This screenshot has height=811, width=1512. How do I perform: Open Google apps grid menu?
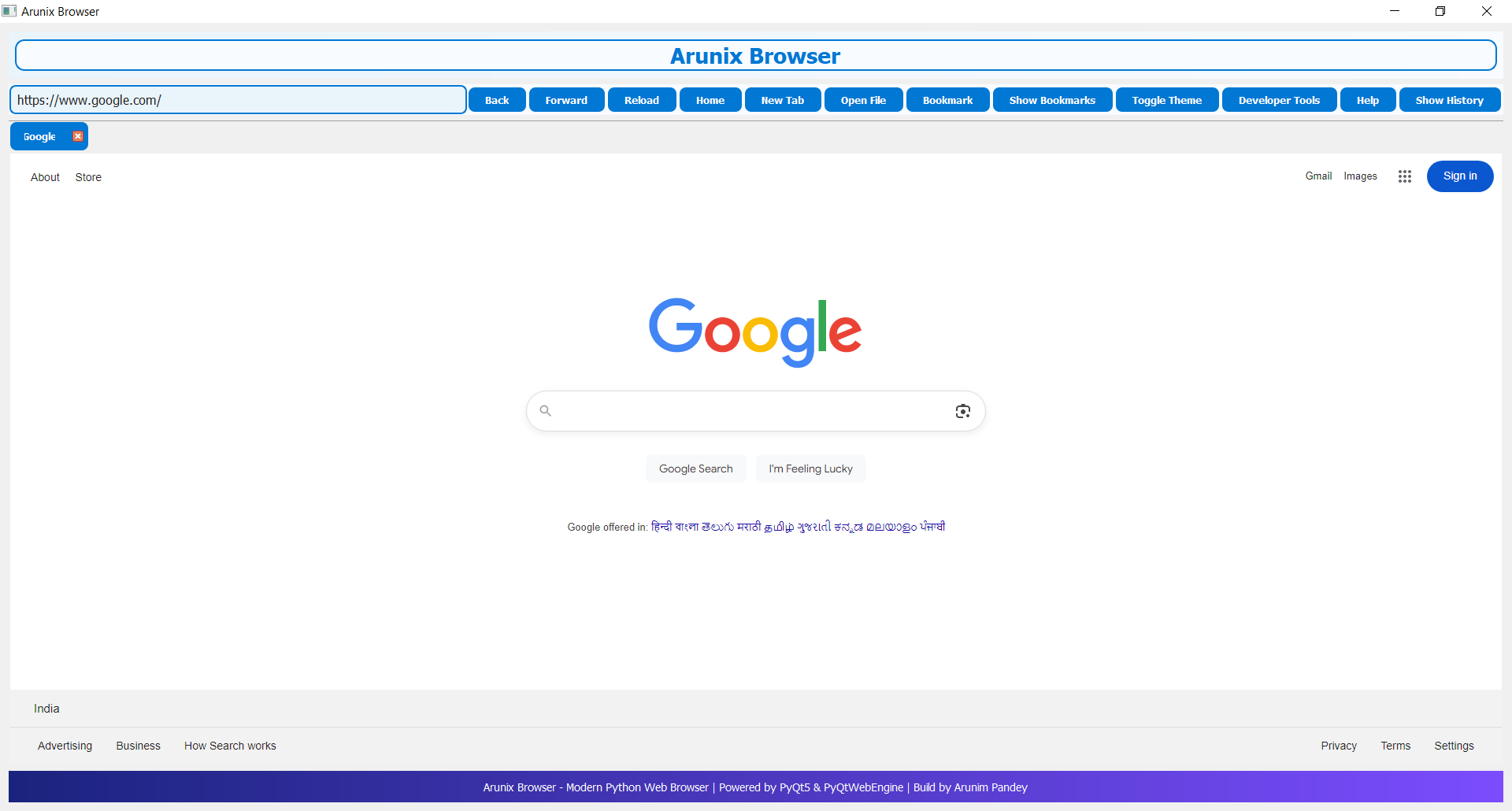tap(1405, 176)
